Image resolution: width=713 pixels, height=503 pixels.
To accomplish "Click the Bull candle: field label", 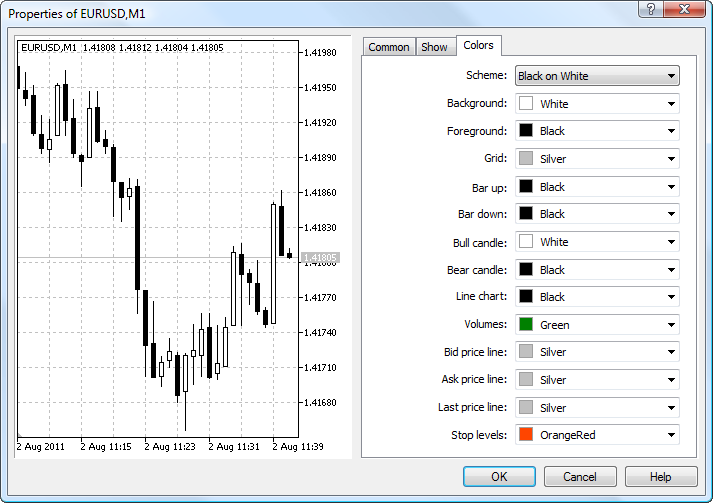I will tap(480, 243).
